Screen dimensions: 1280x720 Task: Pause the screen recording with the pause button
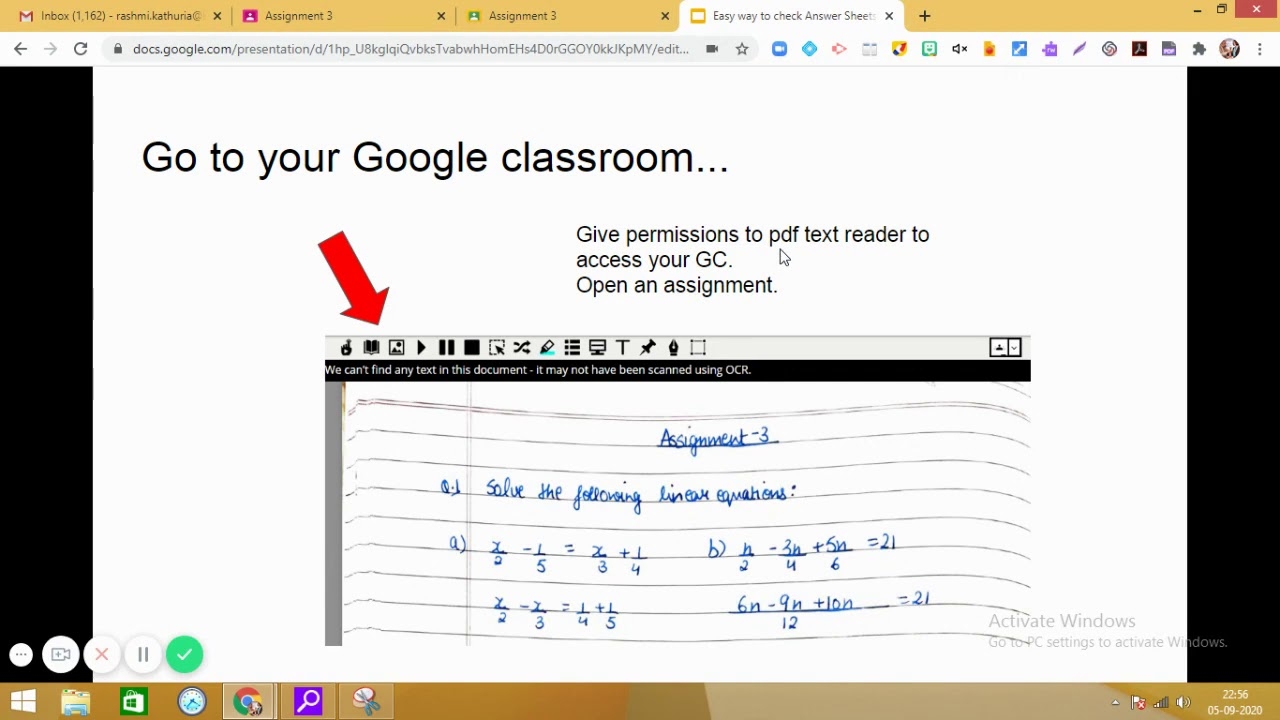coord(143,654)
